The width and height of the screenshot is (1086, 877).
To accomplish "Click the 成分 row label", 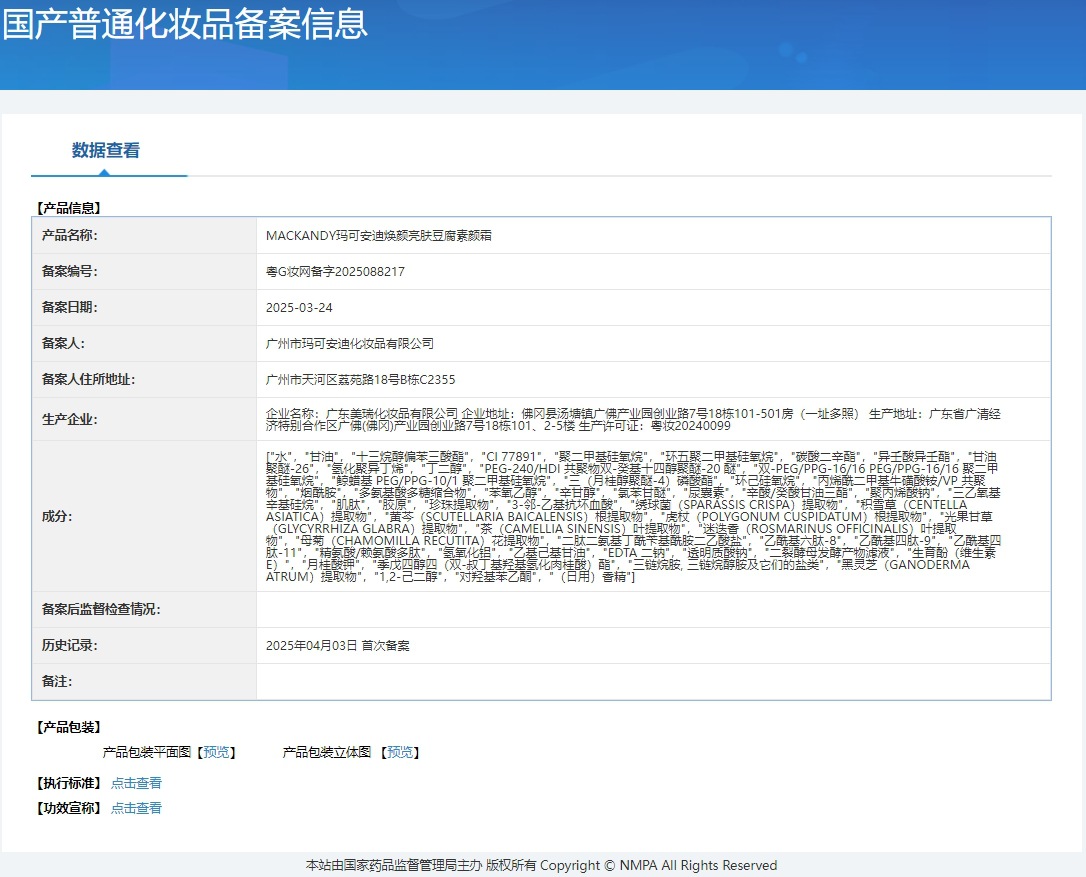I will pyautogui.click(x=57, y=516).
